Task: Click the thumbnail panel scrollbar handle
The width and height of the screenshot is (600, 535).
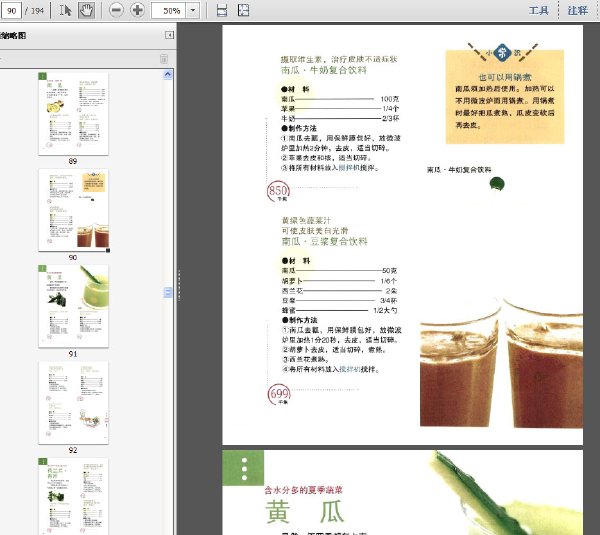Action: tap(168, 293)
